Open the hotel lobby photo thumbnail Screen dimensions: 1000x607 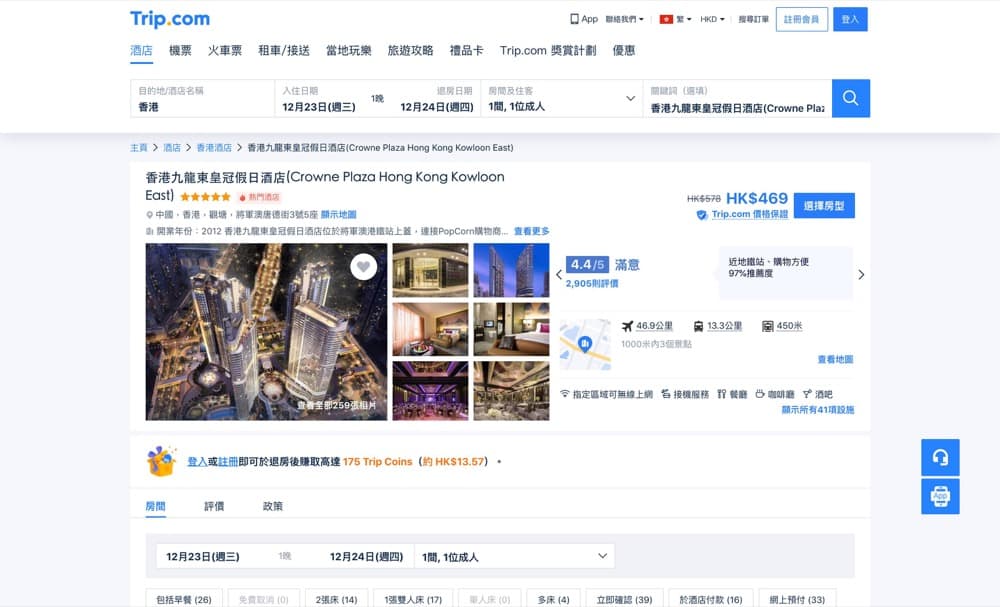[x=430, y=270]
